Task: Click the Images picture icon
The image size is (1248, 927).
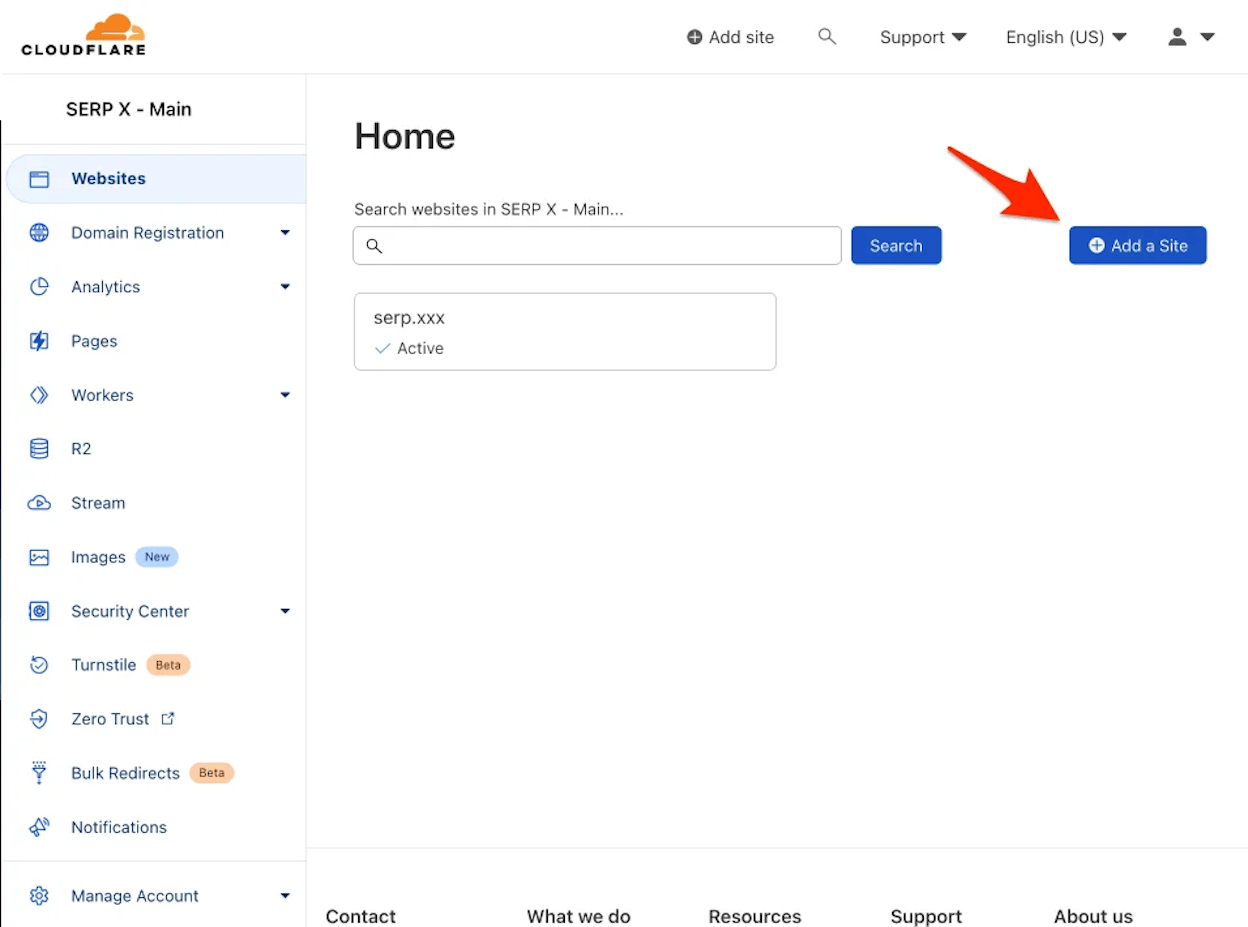Action: point(39,557)
